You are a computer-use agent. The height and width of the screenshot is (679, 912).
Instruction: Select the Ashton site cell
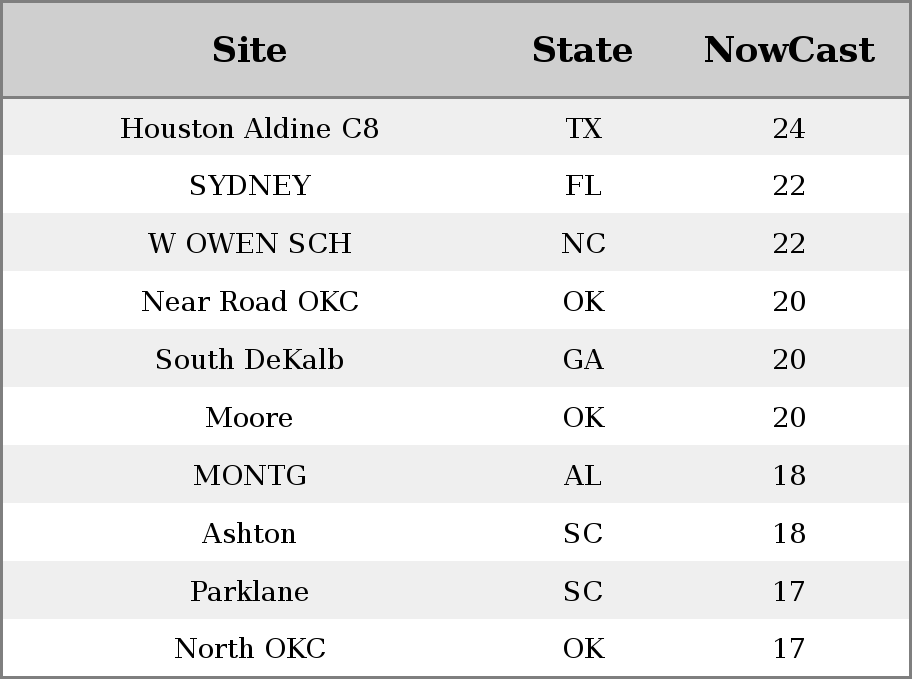250,534
